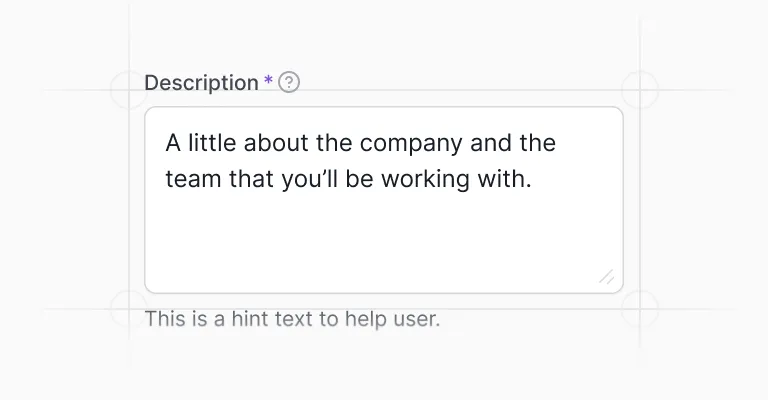This screenshot has height=400, width=768.
Task: Click the word "that" in second line
Action: tap(251, 179)
